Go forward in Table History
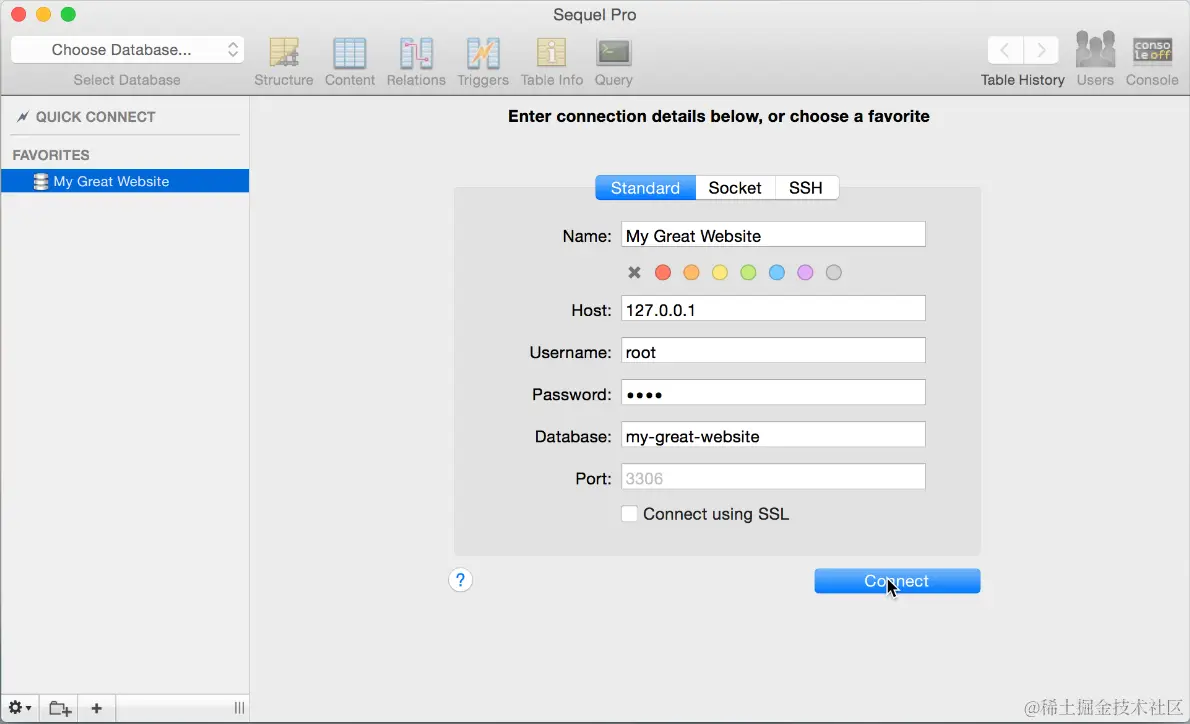Screen dimensions: 1190x724 point(1041,50)
